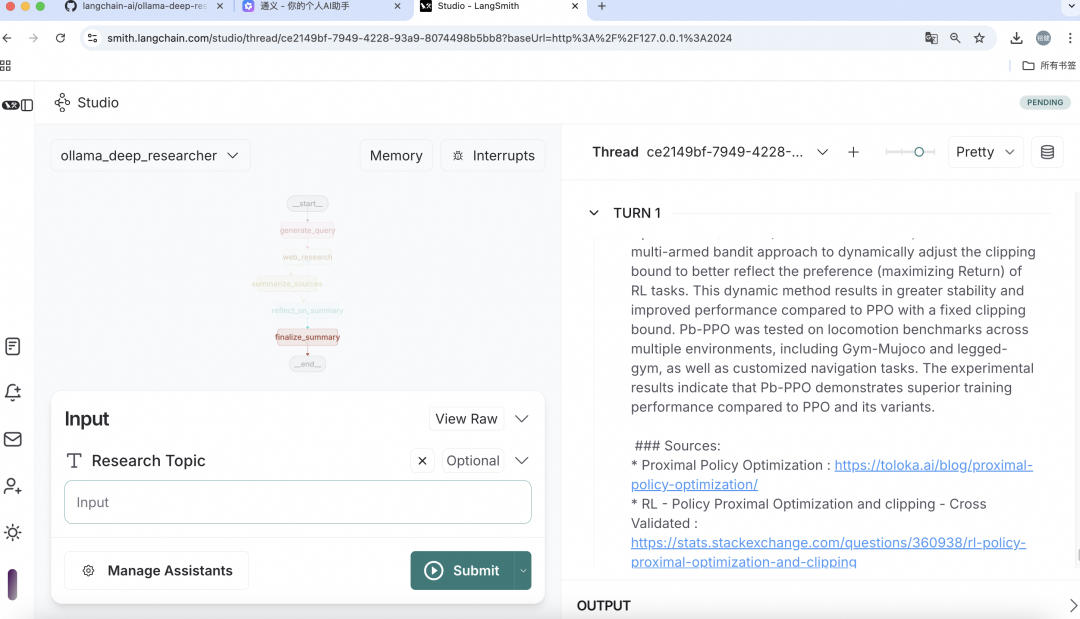This screenshot has width=1080, height=619.
Task: Open the database state icon
Action: click(1047, 152)
